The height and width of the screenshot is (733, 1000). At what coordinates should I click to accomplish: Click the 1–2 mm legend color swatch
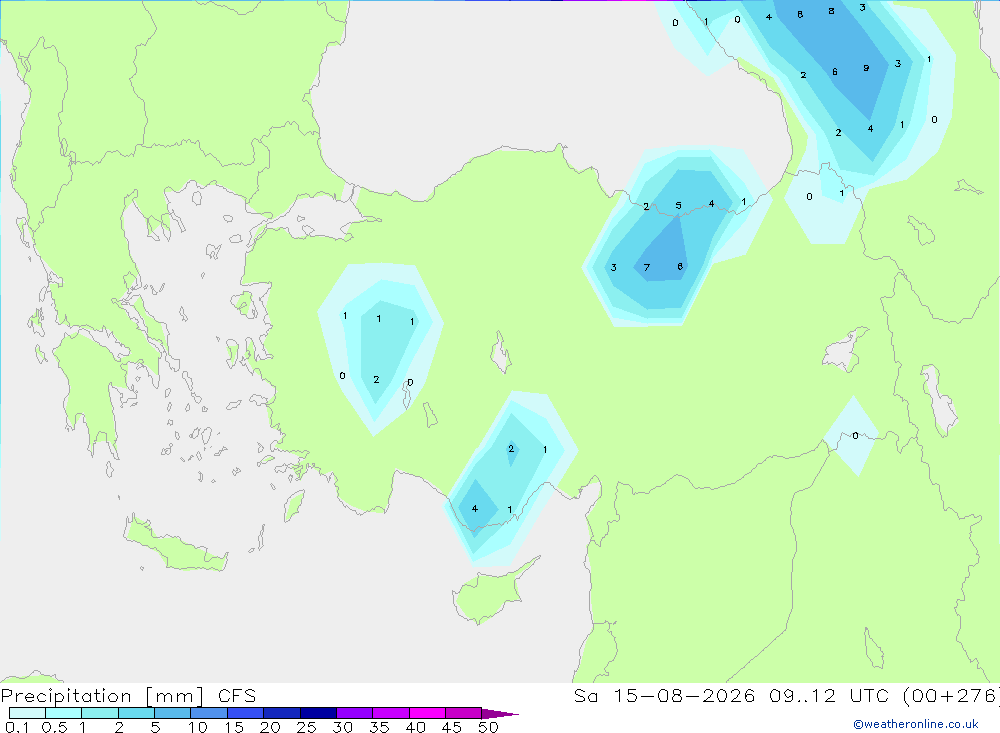click(x=100, y=713)
